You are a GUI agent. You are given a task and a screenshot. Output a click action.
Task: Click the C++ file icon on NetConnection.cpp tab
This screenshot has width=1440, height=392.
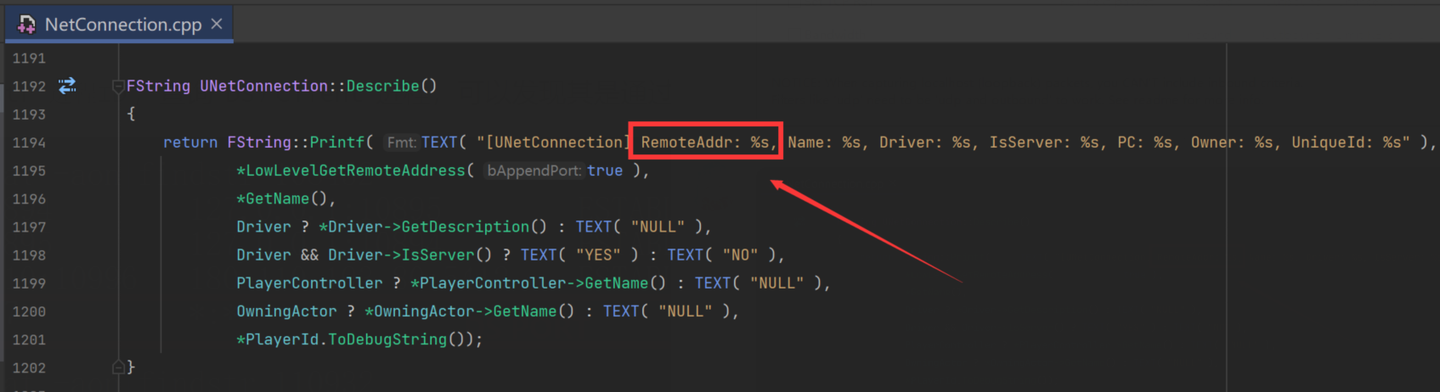click(27, 25)
